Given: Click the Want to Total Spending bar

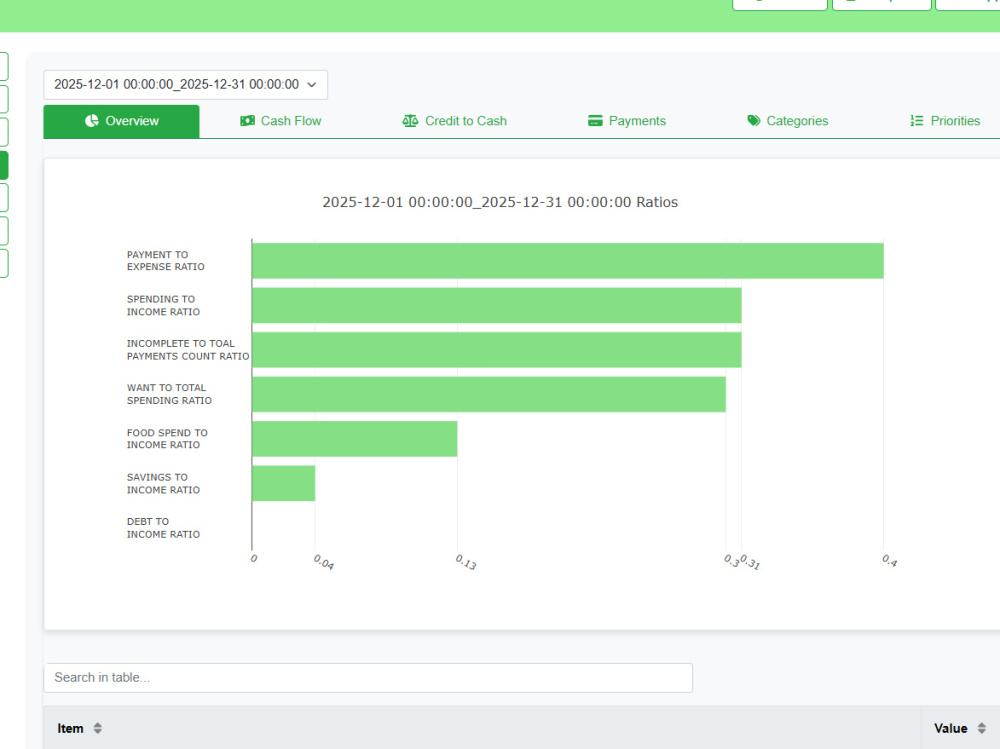Looking at the screenshot, I should pos(489,394).
